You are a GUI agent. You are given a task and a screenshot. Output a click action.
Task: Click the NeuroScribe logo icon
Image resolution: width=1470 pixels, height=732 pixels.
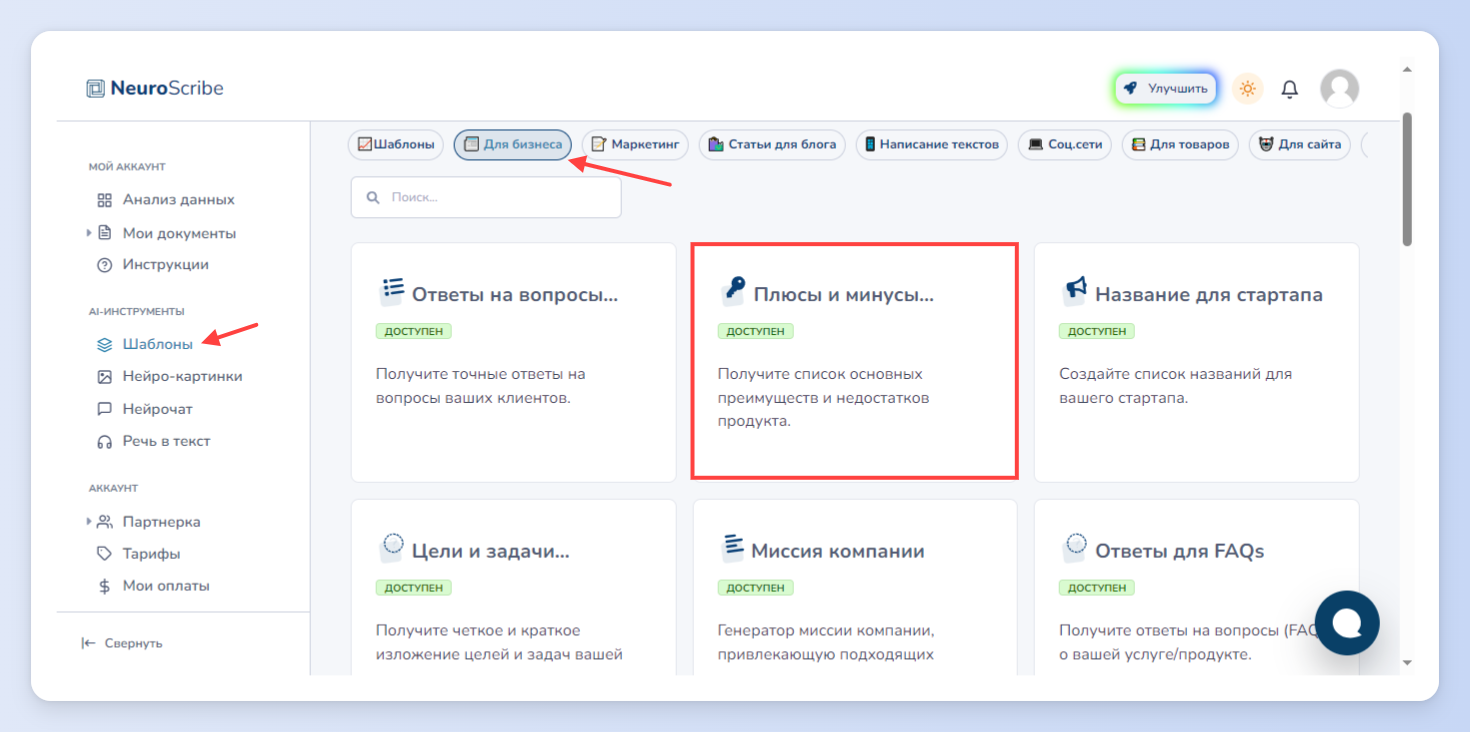point(95,88)
